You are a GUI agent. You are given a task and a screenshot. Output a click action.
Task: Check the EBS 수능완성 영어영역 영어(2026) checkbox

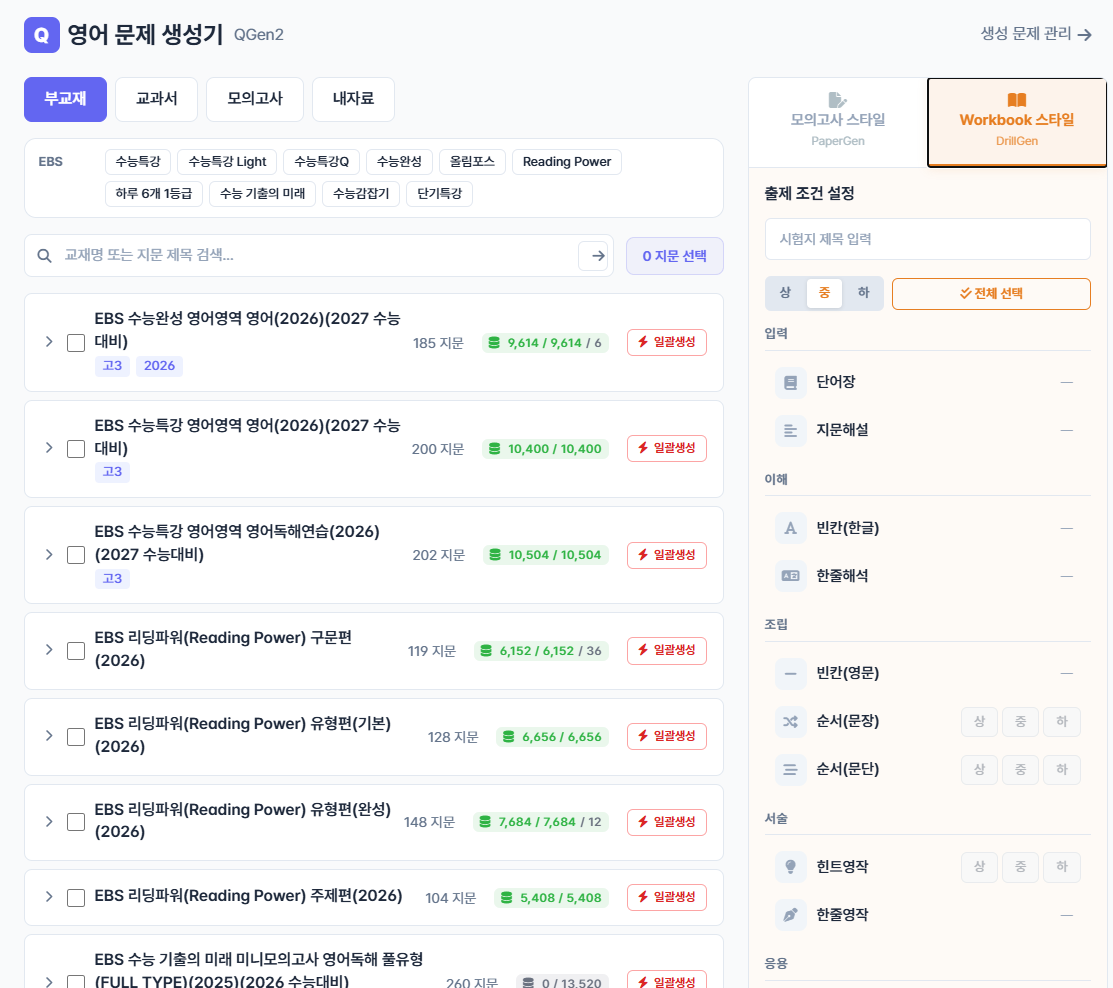[76, 343]
